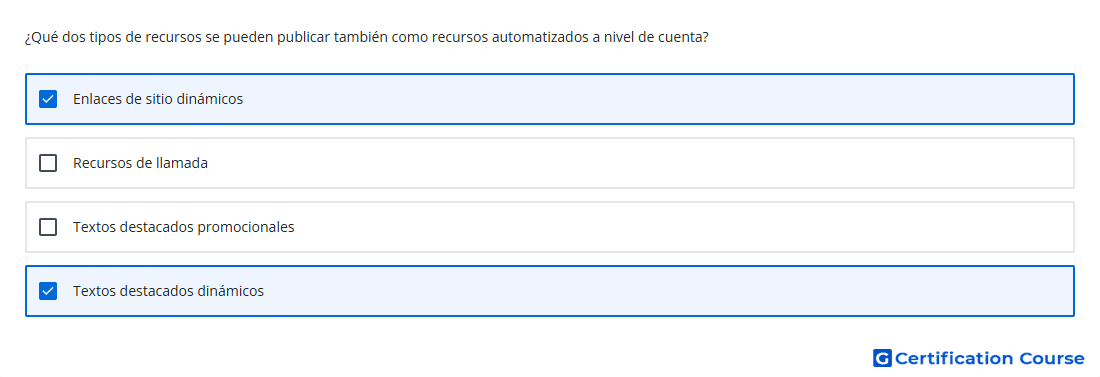Choose the 'Textos destacados promocionales' label text

tap(184, 227)
